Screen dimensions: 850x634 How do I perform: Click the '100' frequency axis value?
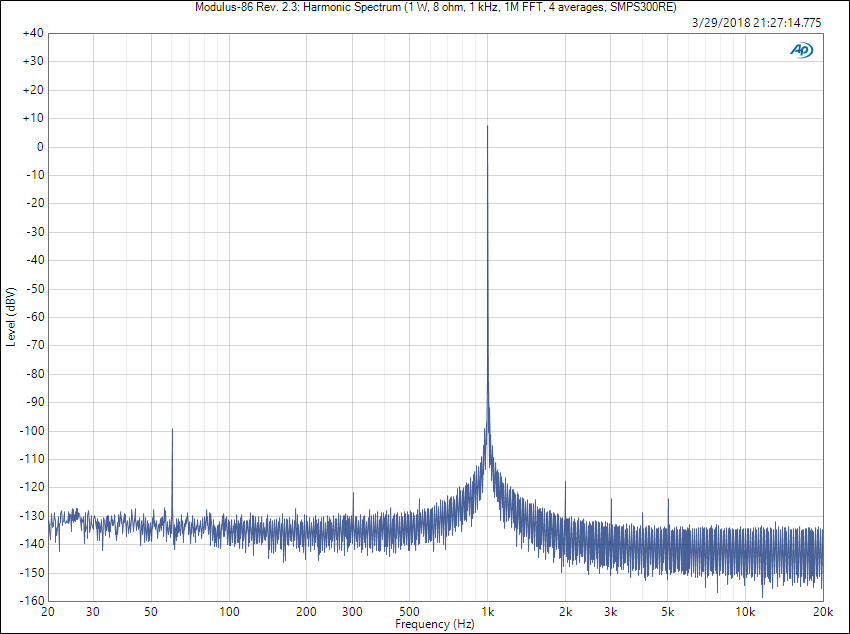tap(229, 612)
